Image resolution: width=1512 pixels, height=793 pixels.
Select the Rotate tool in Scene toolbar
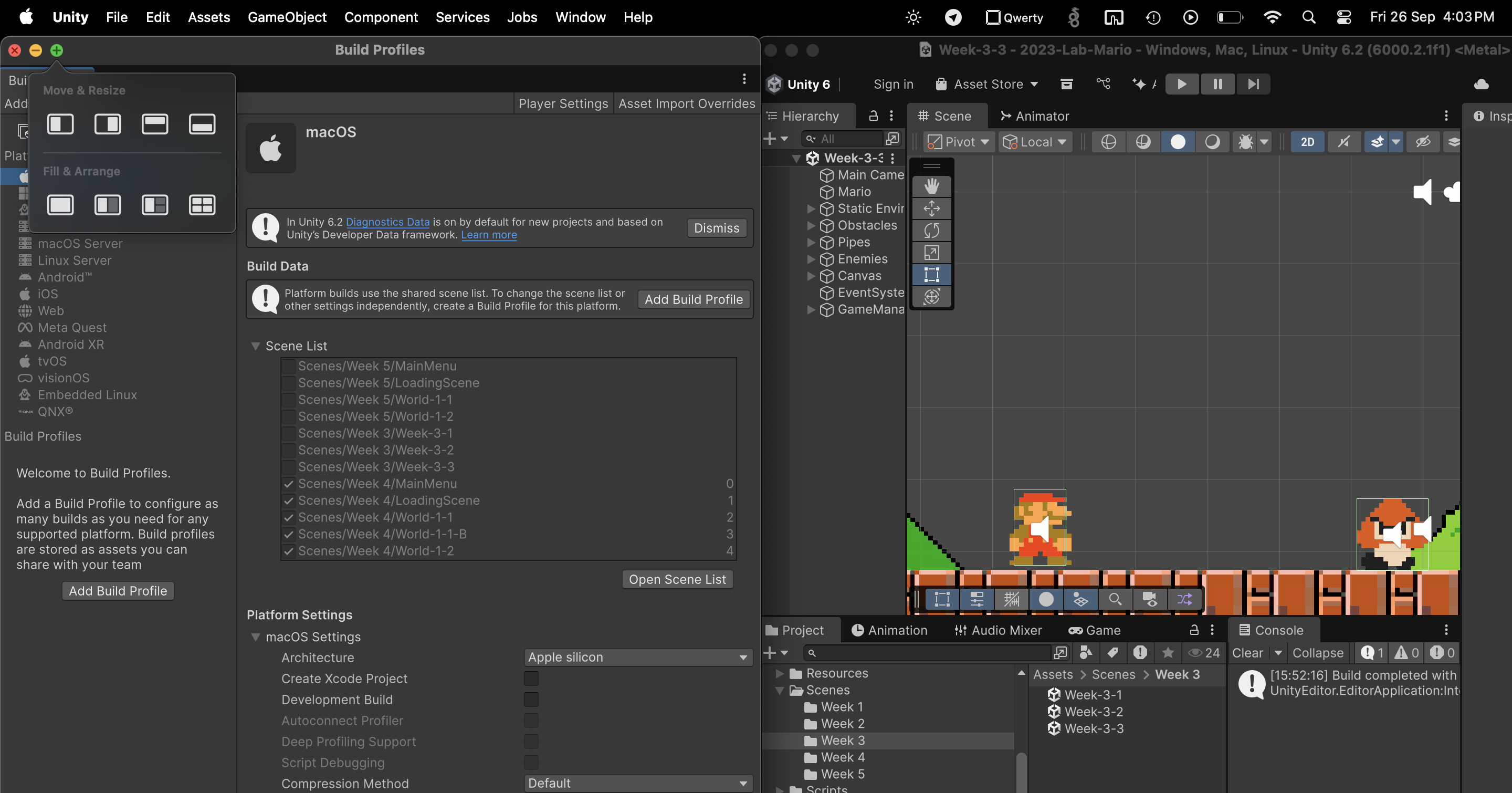(x=931, y=231)
